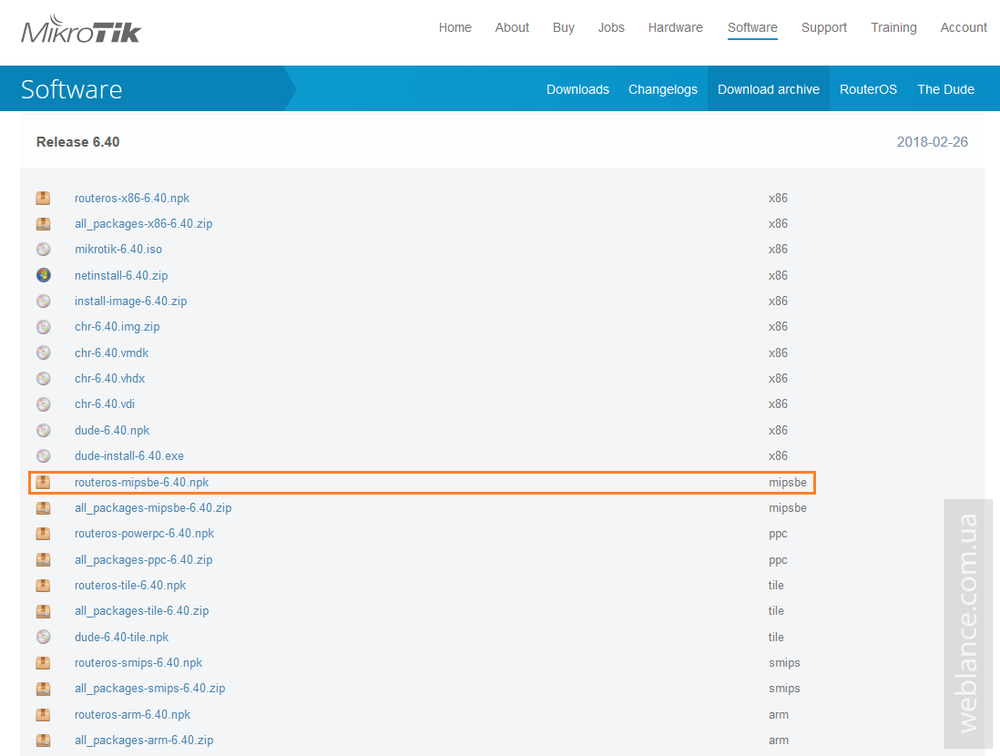Click the disc icon next to chr-6.40.vmdk

(x=43, y=352)
